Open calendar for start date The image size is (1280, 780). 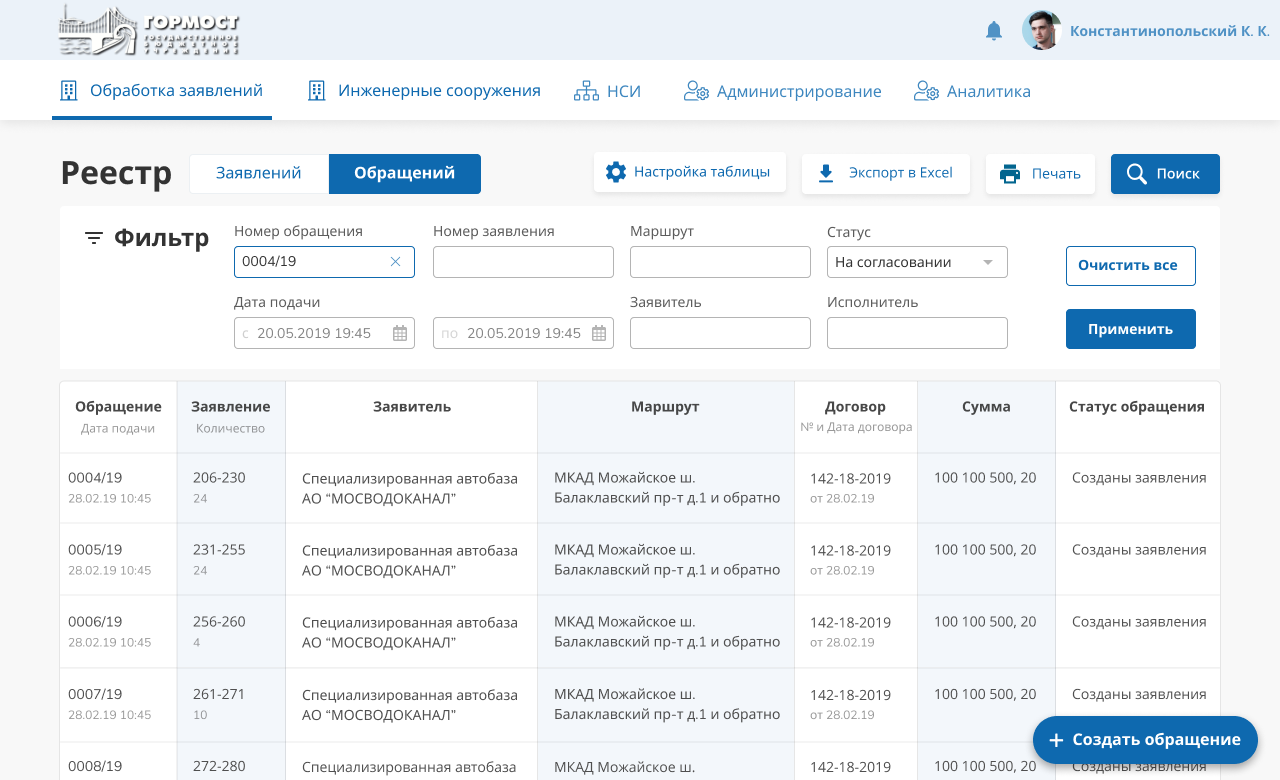tap(400, 334)
